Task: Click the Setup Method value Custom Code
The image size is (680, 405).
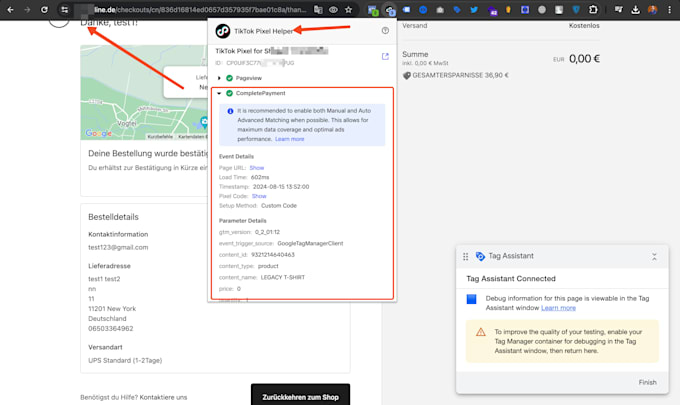Action: pos(279,206)
